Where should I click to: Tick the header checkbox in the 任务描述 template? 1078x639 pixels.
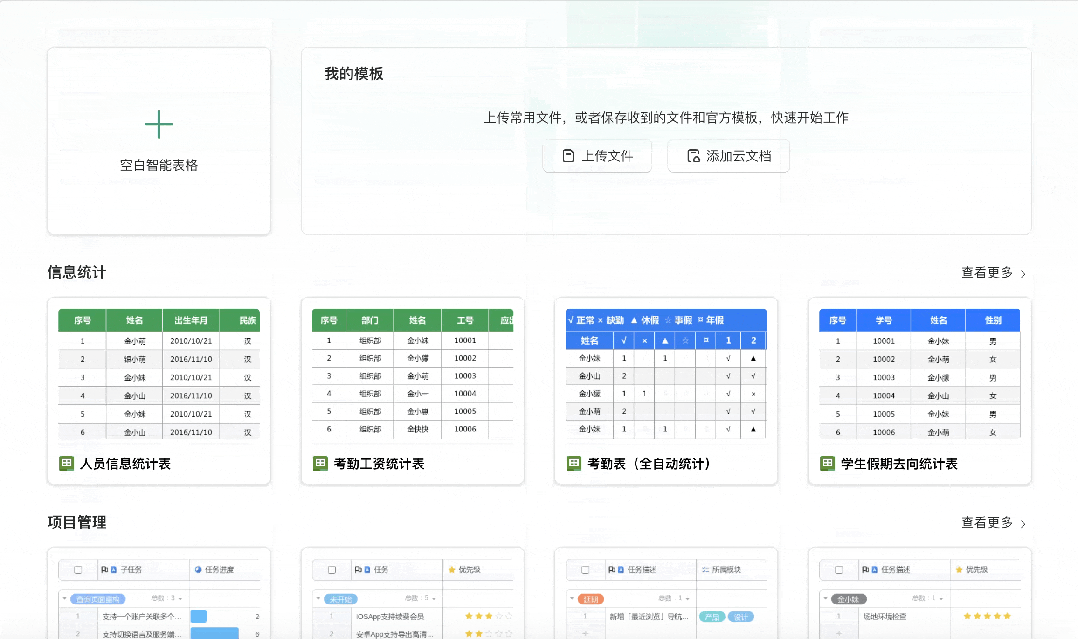tap(583, 568)
